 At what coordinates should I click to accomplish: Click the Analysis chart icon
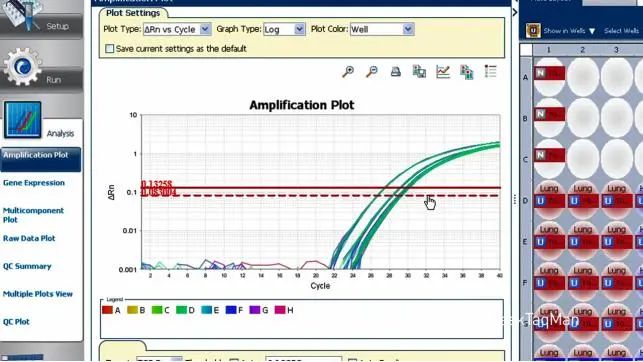[23, 120]
